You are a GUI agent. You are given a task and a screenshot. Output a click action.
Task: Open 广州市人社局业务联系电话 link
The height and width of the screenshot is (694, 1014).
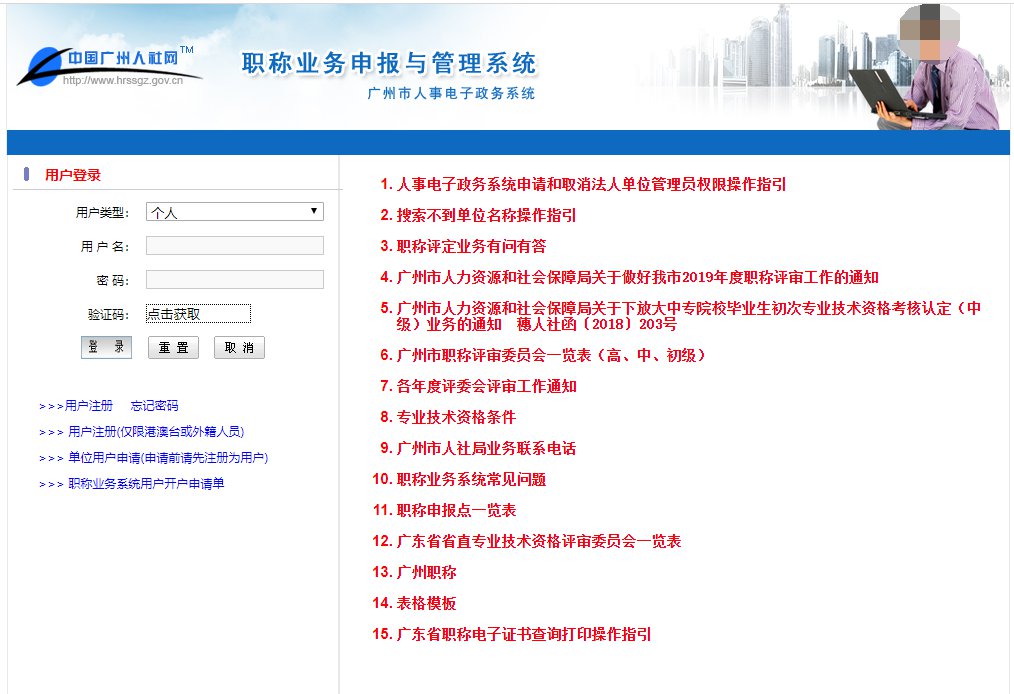[x=486, y=448]
